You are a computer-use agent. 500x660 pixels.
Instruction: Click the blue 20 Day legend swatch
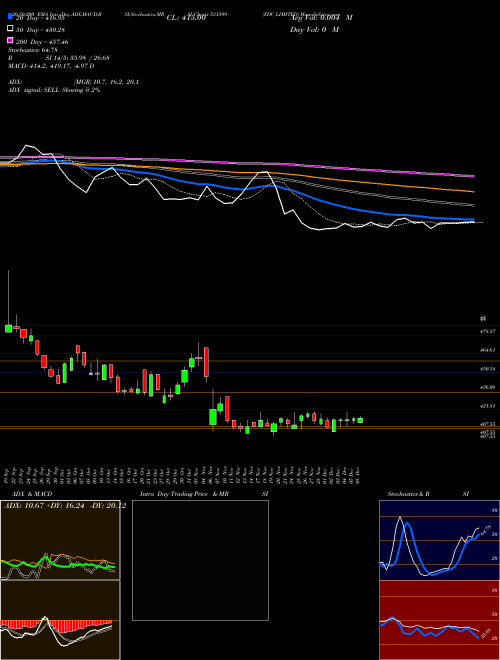pos(10,17)
